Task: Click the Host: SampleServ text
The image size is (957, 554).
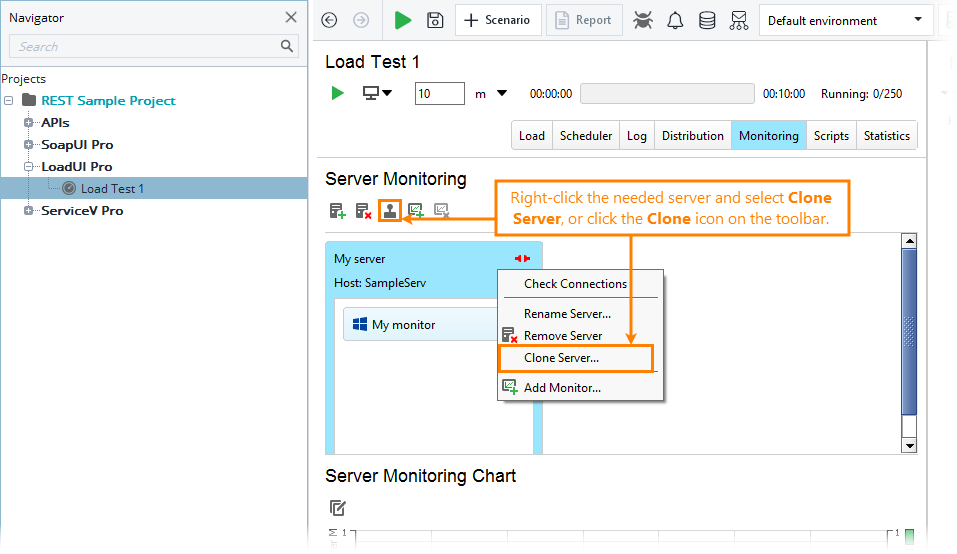Action: (x=380, y=282)
